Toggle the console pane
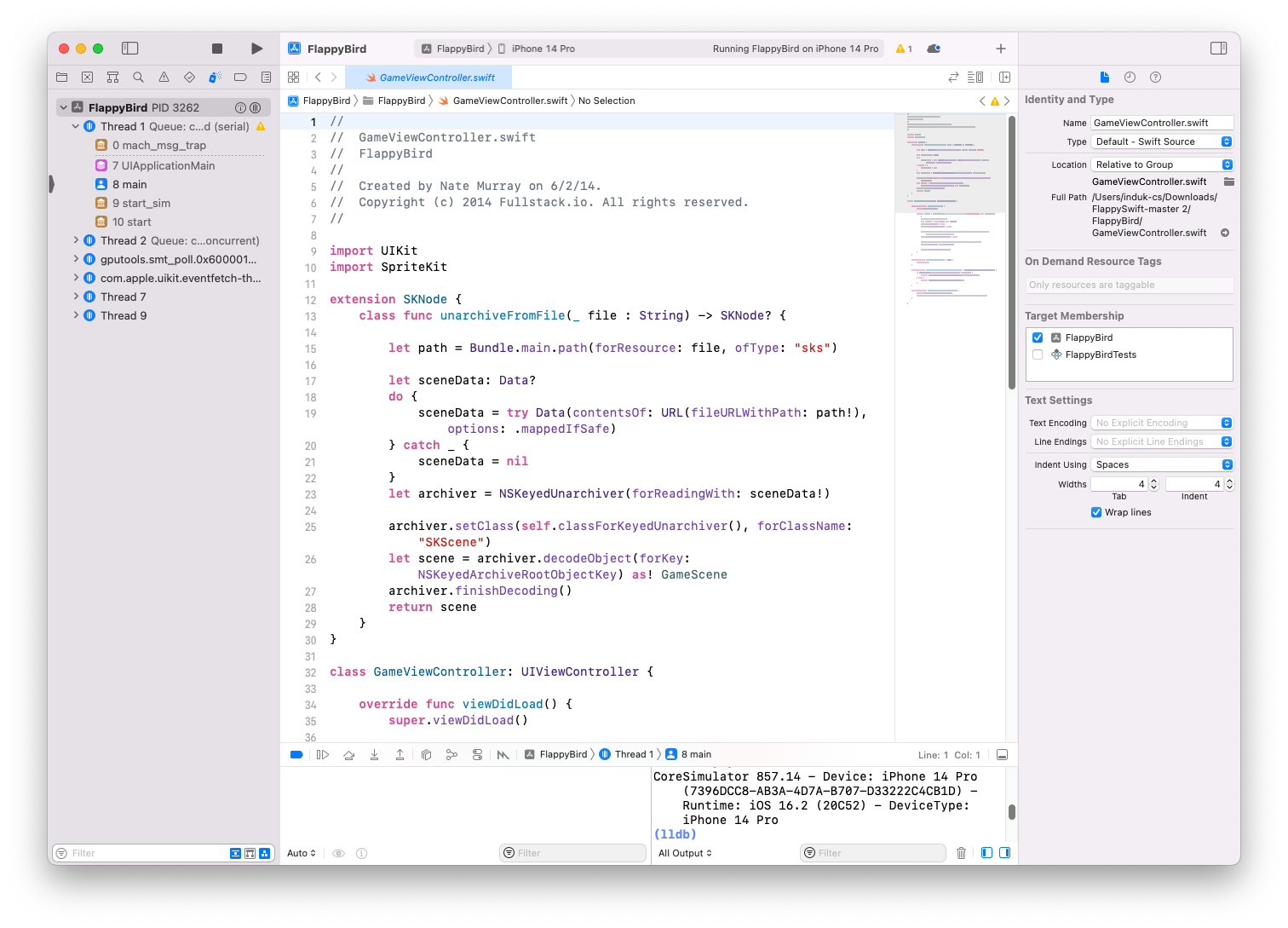1288x928 pixels. (x=1004, y=853)
